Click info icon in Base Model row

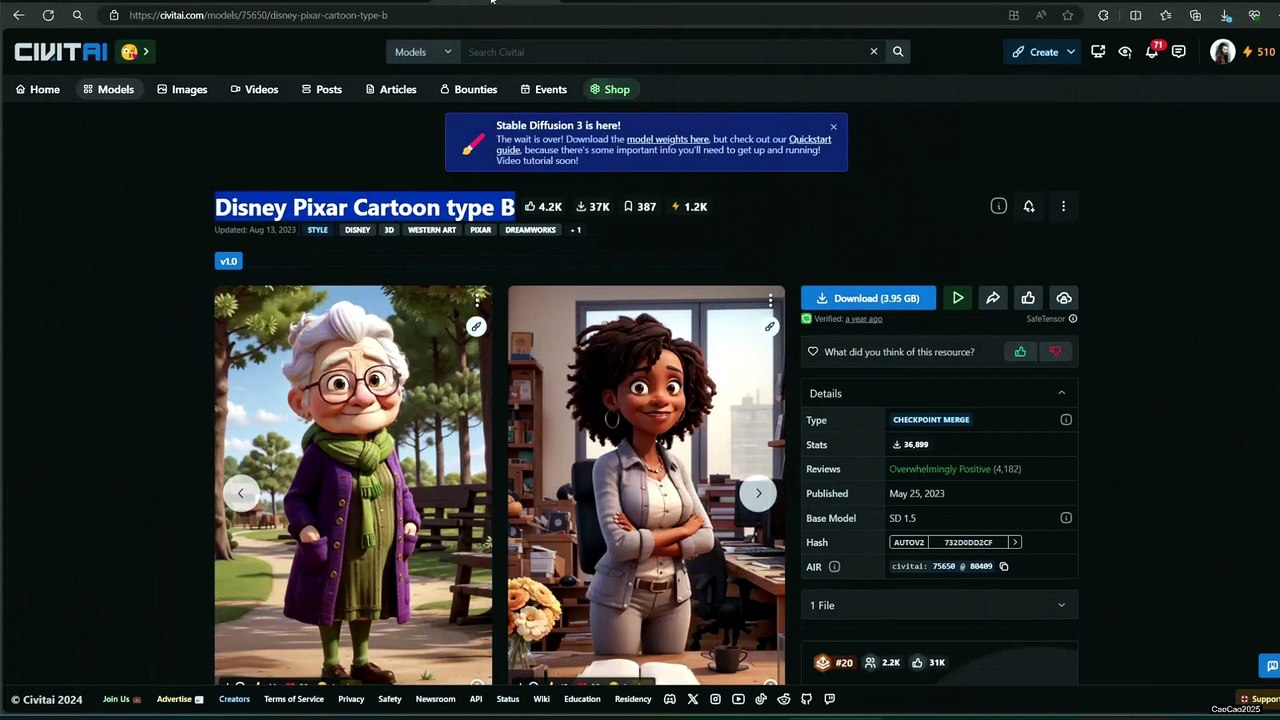pos(1066,518)
